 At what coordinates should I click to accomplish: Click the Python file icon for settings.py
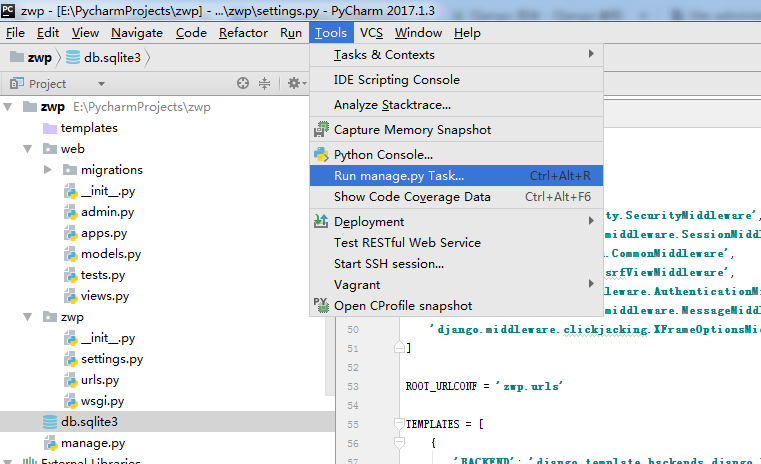[71, 359]
